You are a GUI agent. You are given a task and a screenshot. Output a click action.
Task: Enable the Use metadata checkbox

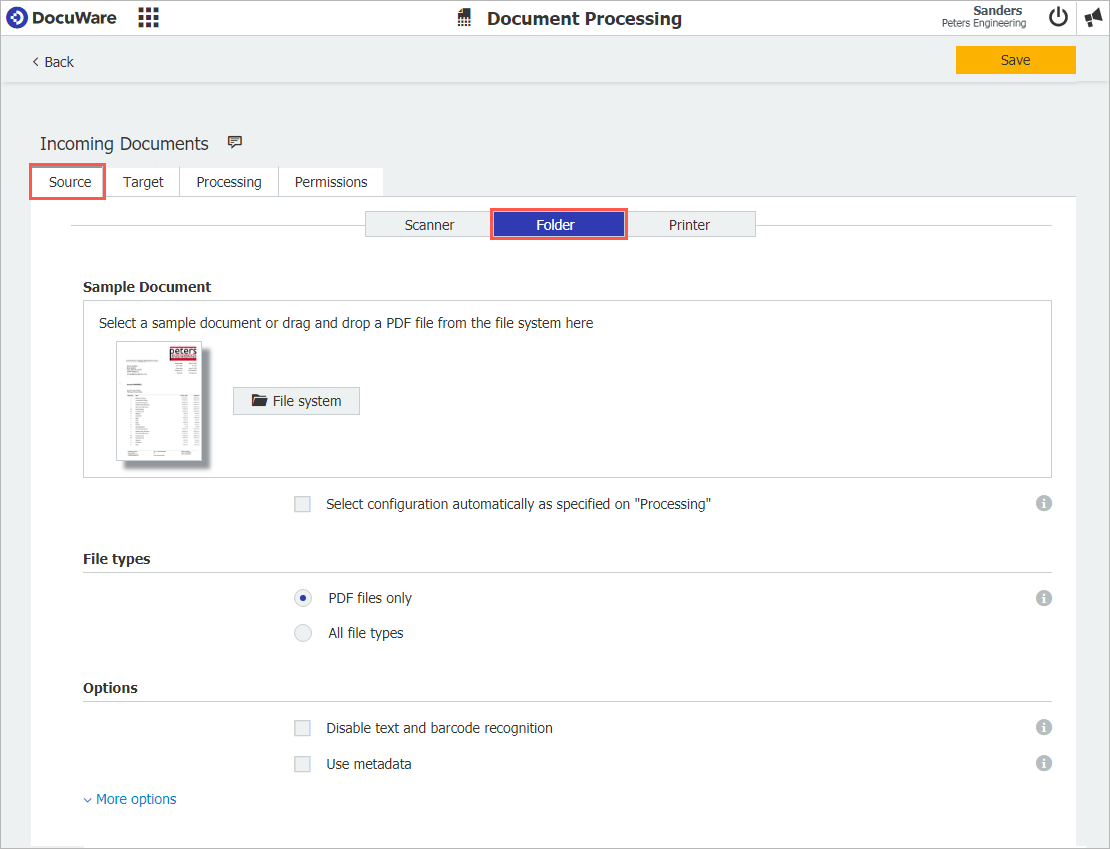302,763
